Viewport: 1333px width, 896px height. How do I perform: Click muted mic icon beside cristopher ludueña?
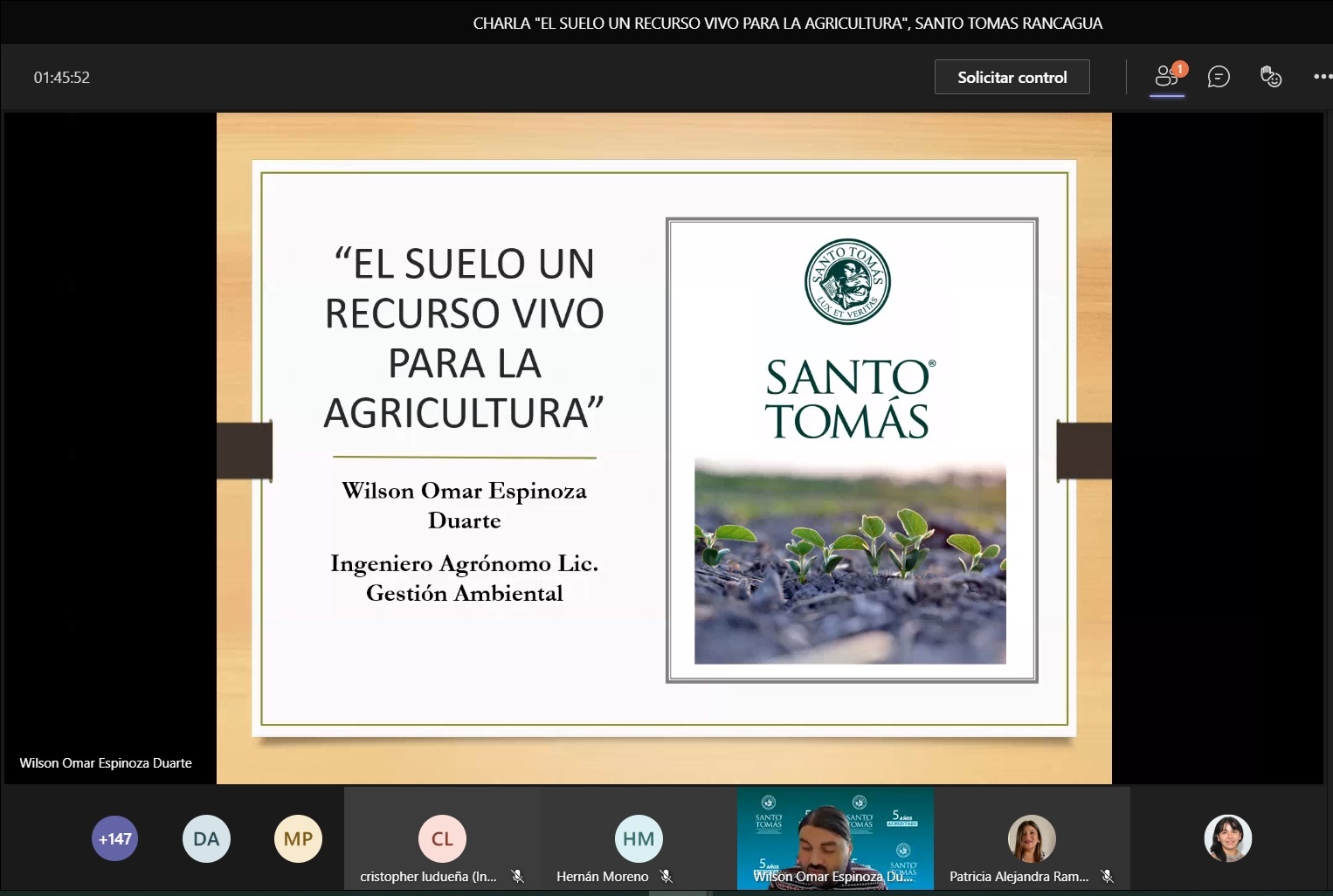coord(518,876)
